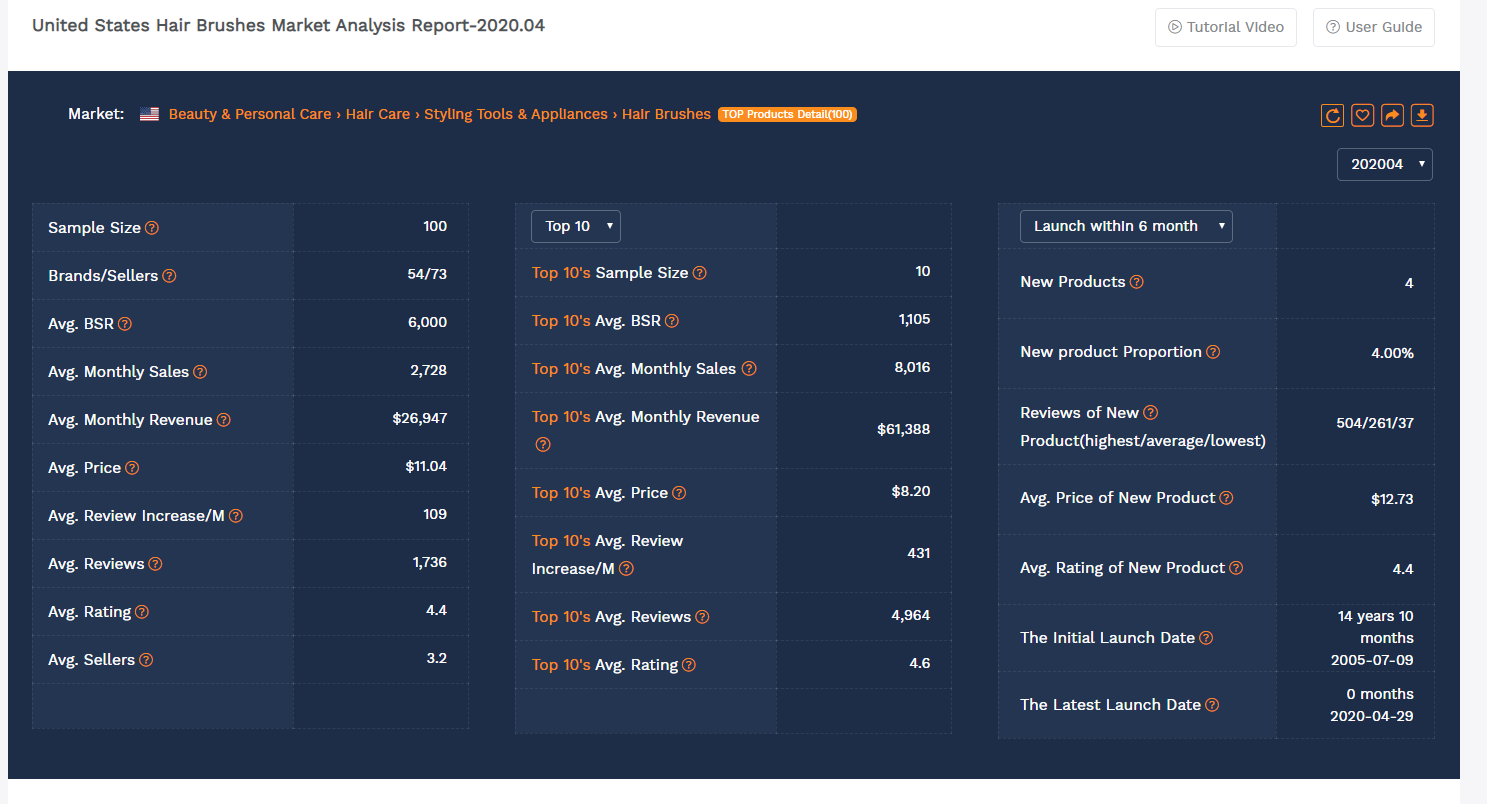Click help icon next to New Products
Image resolution: width=1487 pixels, height=804 pixels.
coord(1137,282)
